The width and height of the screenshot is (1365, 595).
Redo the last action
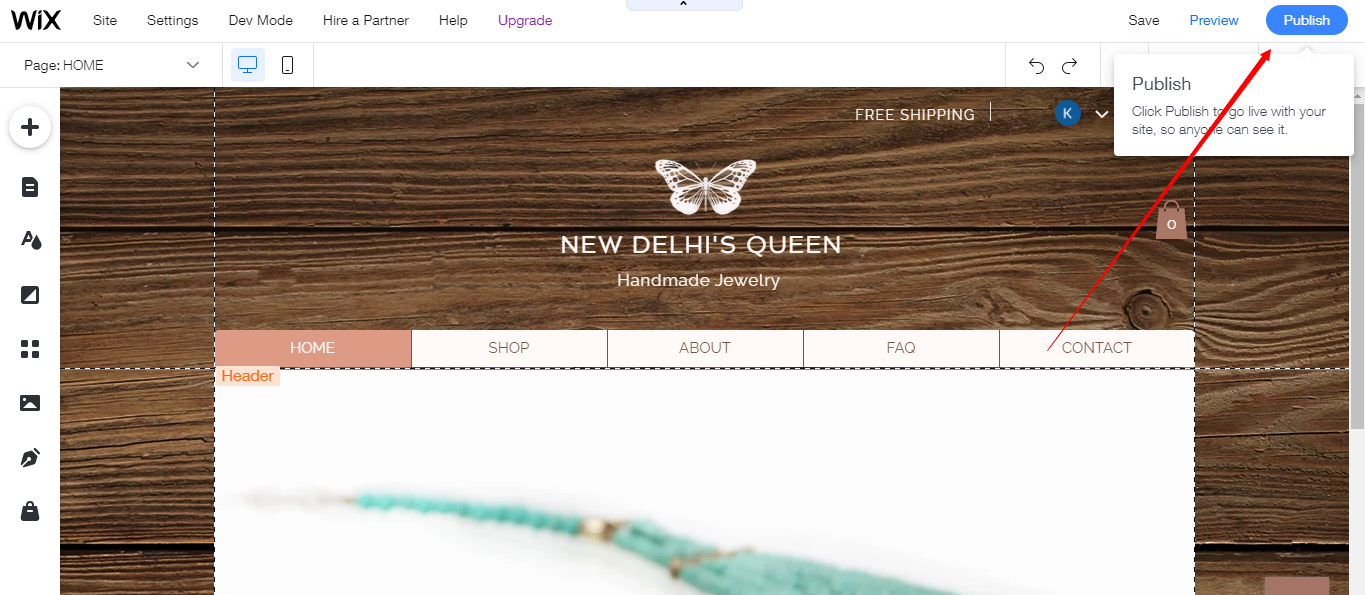(1070, 66)
